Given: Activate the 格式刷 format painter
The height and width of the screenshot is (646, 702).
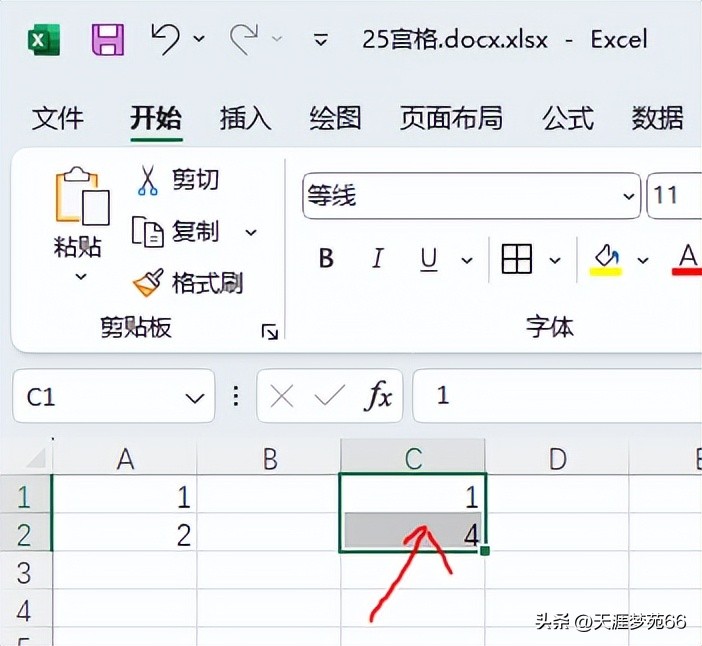Looking at the screenshot, I should click(188, 283).
